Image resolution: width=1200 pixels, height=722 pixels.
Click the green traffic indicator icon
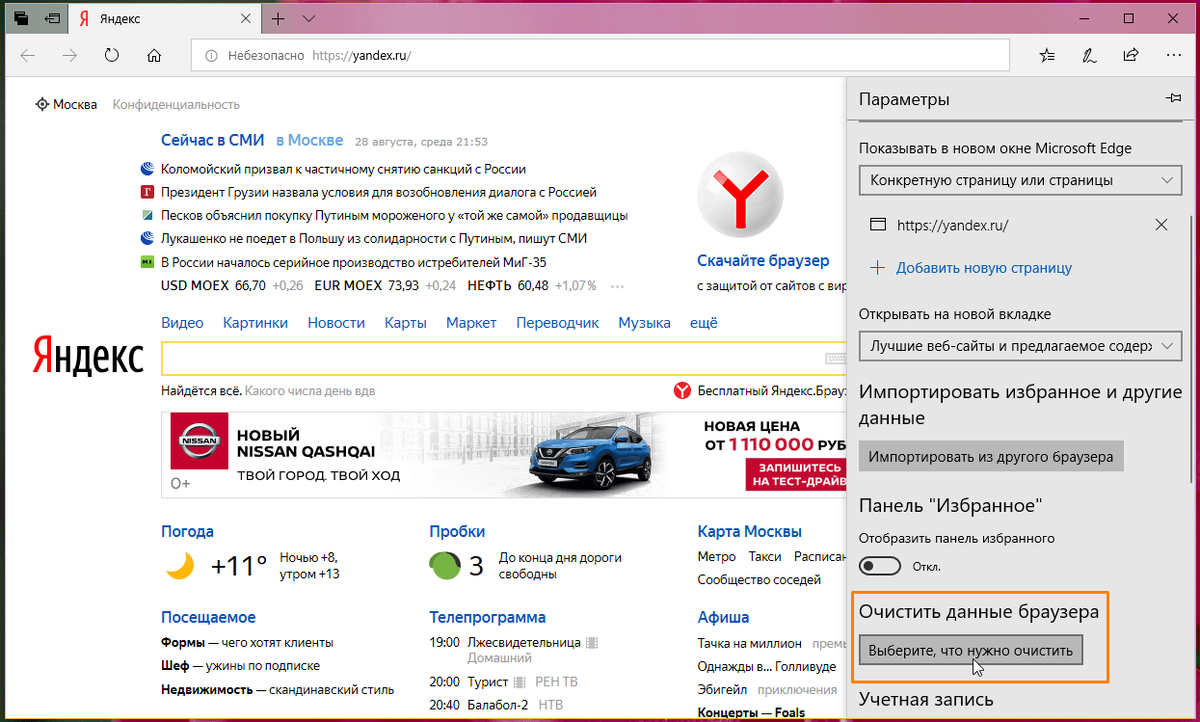pyautogui.click(x=444, y=566)
